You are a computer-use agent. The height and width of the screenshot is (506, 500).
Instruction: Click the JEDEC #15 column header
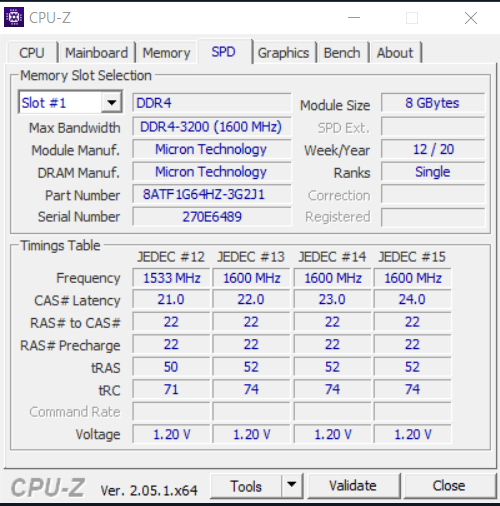click(412, 257)
